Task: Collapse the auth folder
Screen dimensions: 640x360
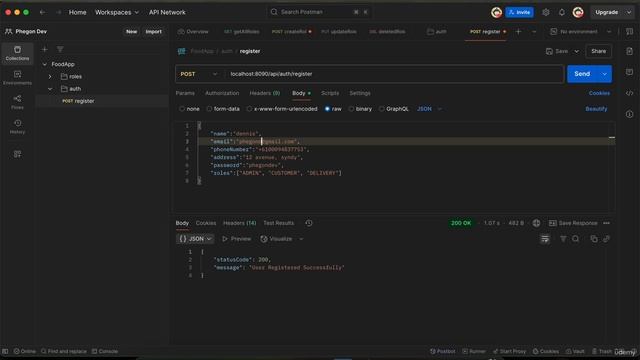Action: click(x=50, y=89)
